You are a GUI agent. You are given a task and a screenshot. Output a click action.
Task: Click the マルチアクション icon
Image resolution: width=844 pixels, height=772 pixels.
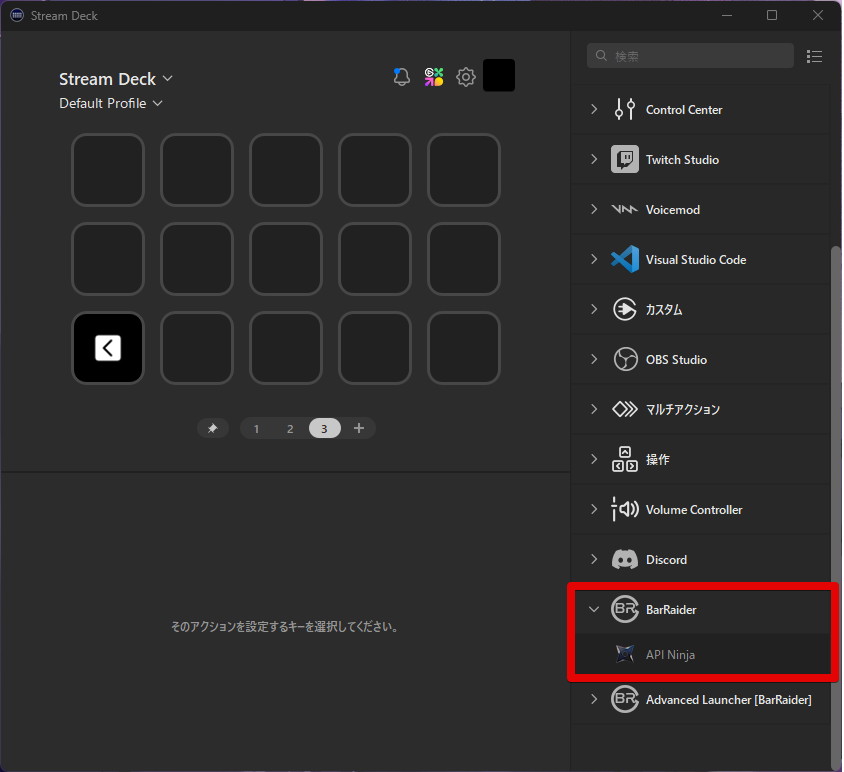click(624, 409)
